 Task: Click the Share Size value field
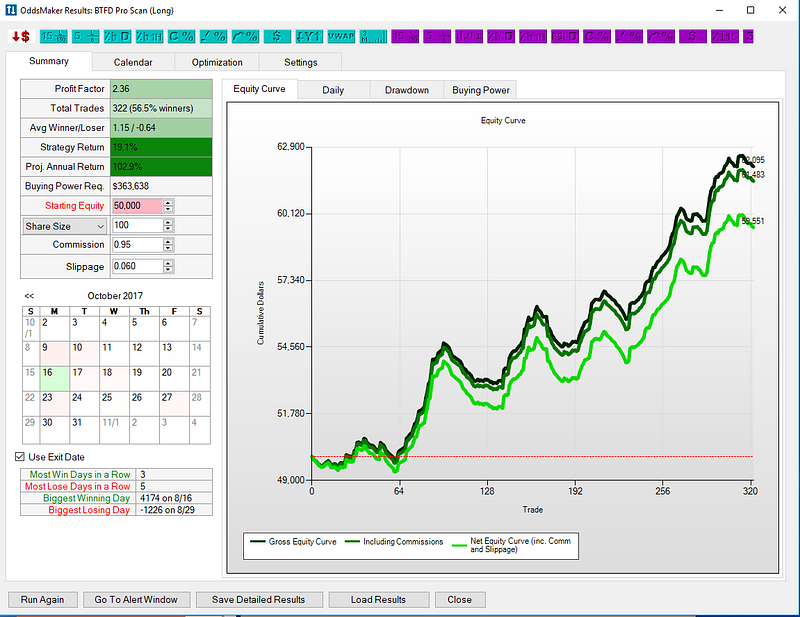137,225
